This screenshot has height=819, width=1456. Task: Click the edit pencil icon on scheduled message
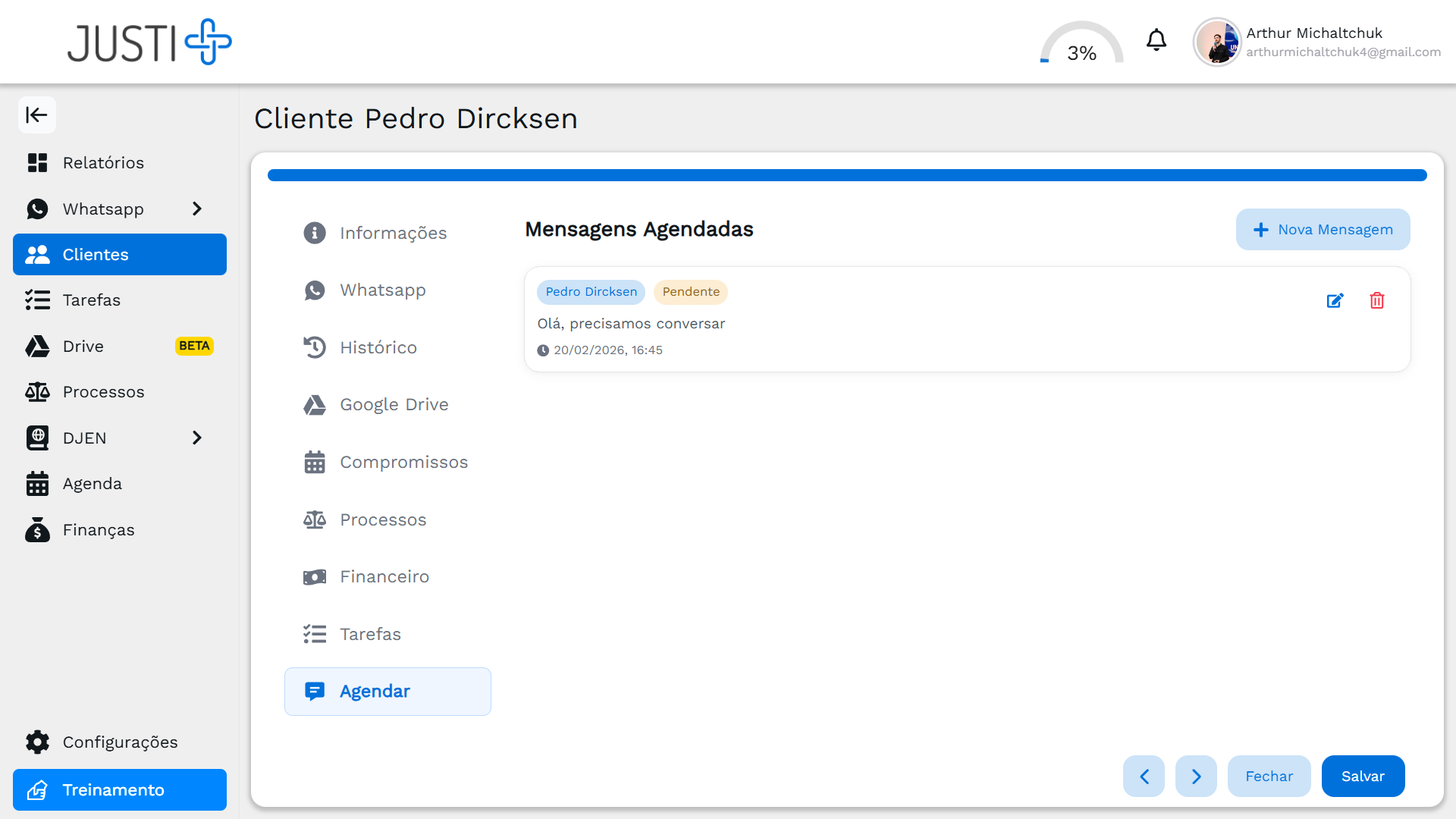pos(1335,301)
